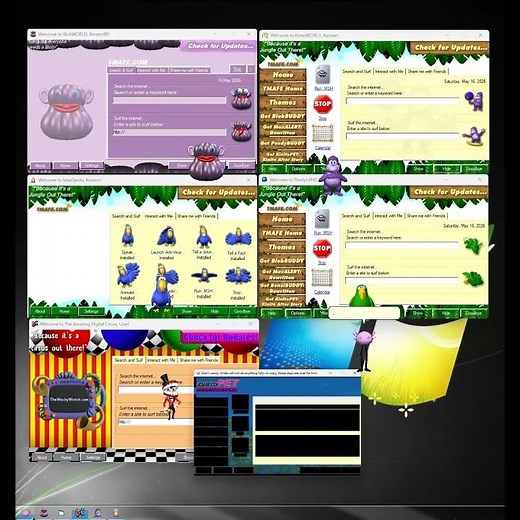Open Share me with Friends tab in BlobWORLD
The width and height of the screenshot is (520, 520).
pos(189,70)
